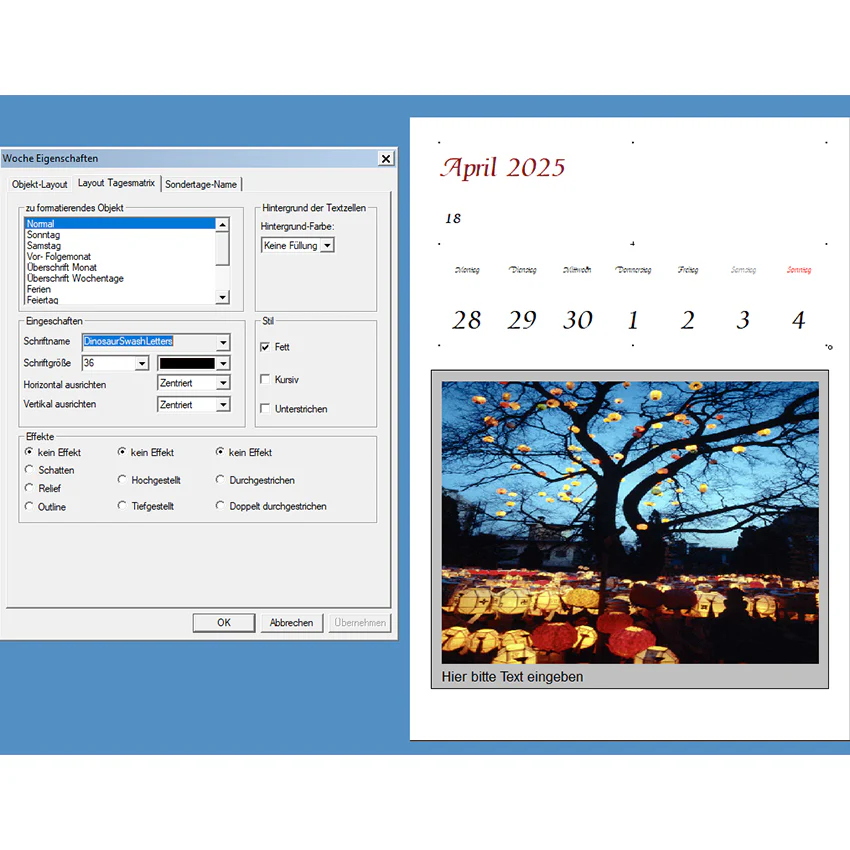Image resolution: width=850 pixels, height=850 pixels.
Task: Select the Hochgestellt radio button
Action: (x=122, y=479)
